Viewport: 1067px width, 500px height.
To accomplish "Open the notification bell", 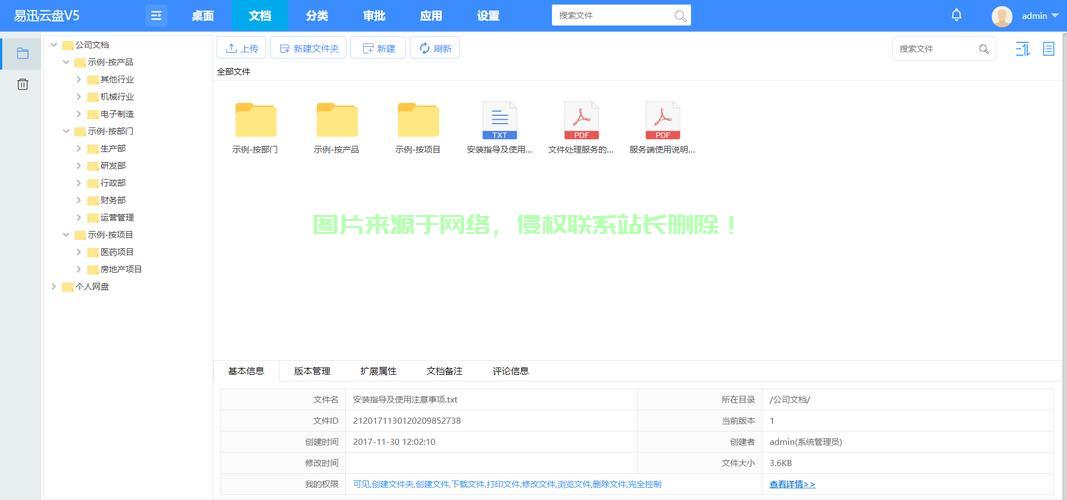I will (956, 15).
